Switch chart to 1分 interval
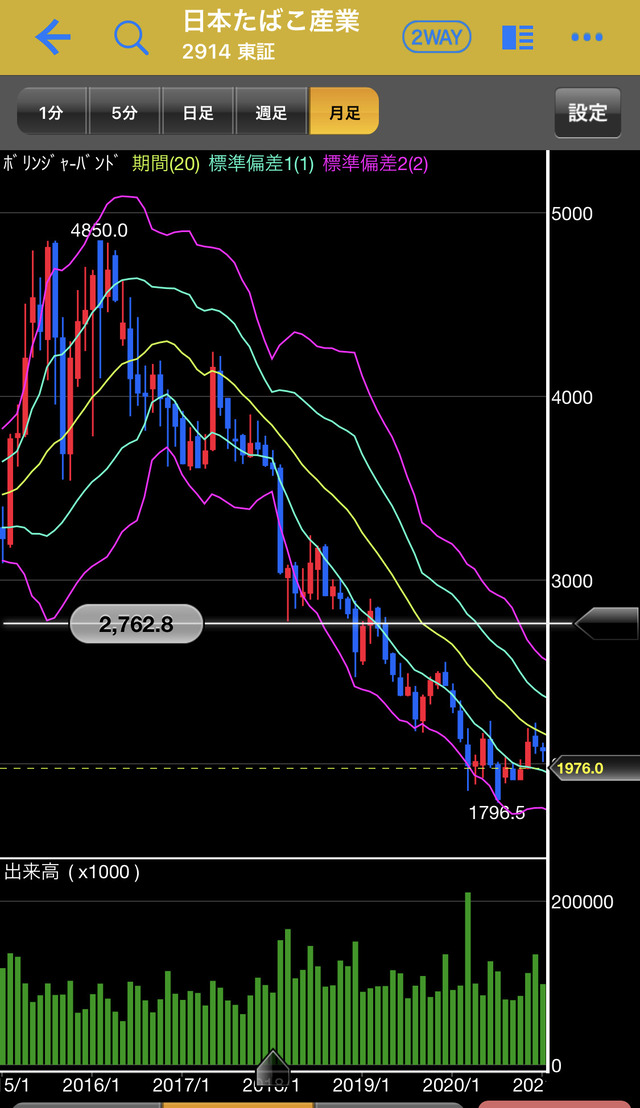640x1108 pixels. click(x=51, y=111)
